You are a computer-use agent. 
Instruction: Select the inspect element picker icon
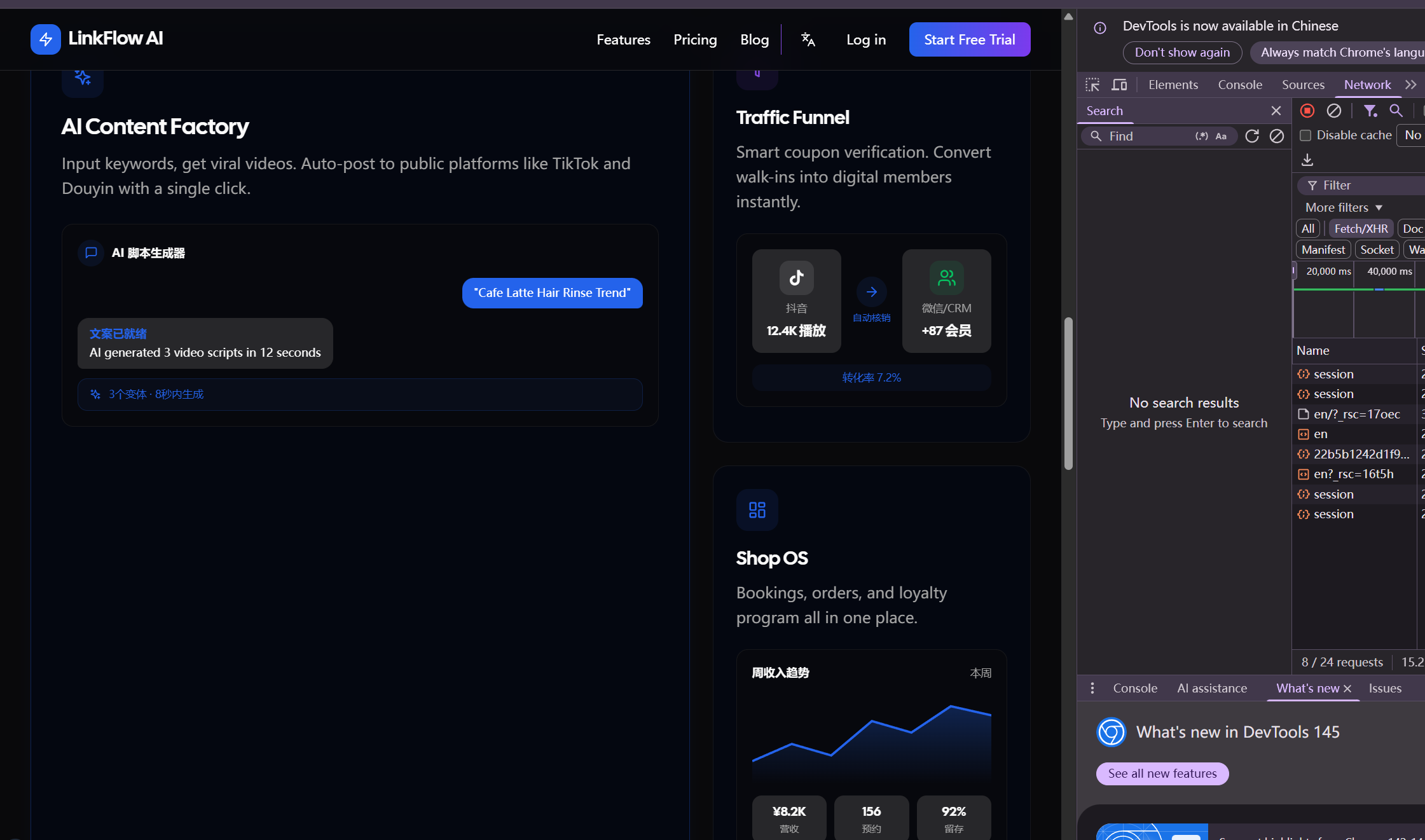tap(1092, 85)
